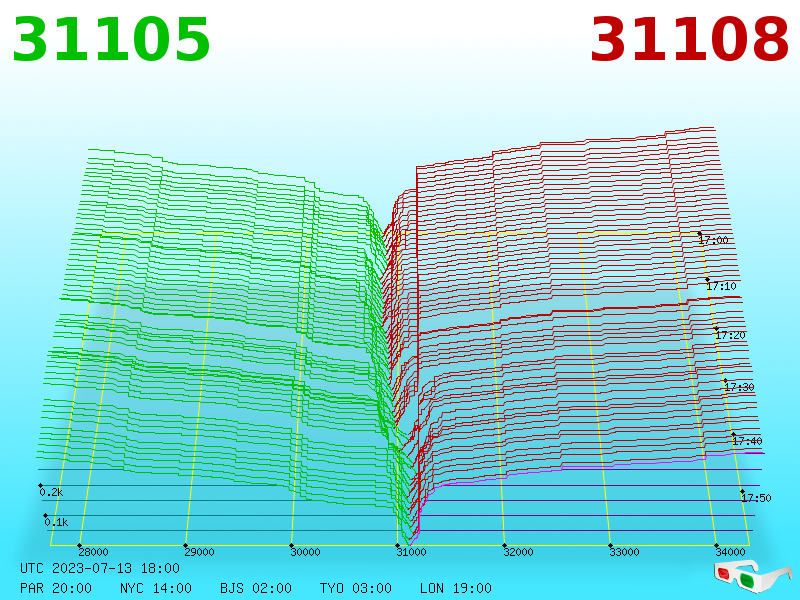Click the 17:50 time axis marker
800x600 pixels.
click(757, 498)
